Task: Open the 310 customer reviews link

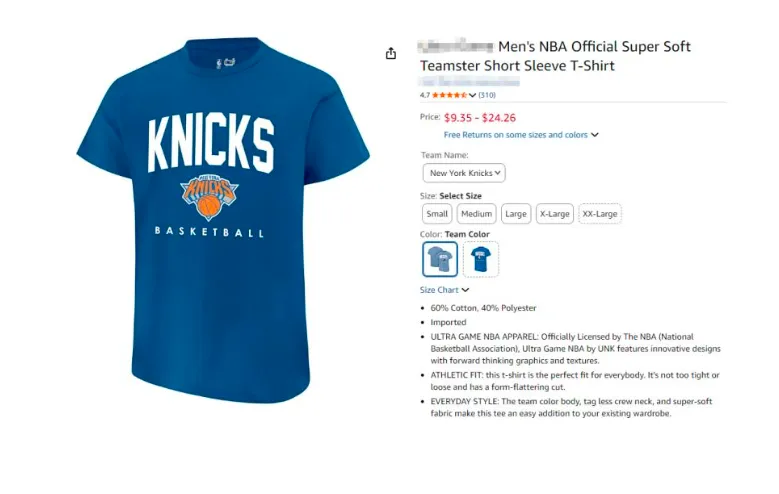Action: [487, 95]
